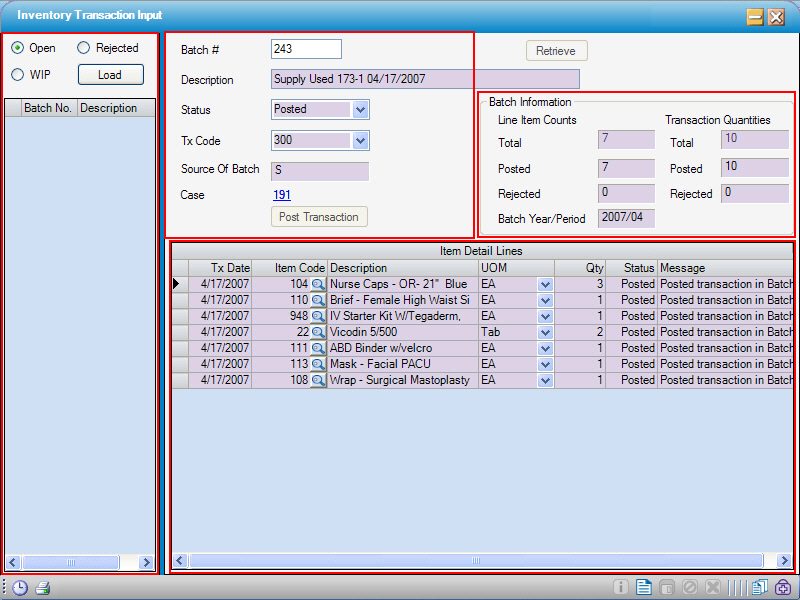Click the copy records icon in the status bar
Screen dimensions: 800x600
[x=757, y=588]
